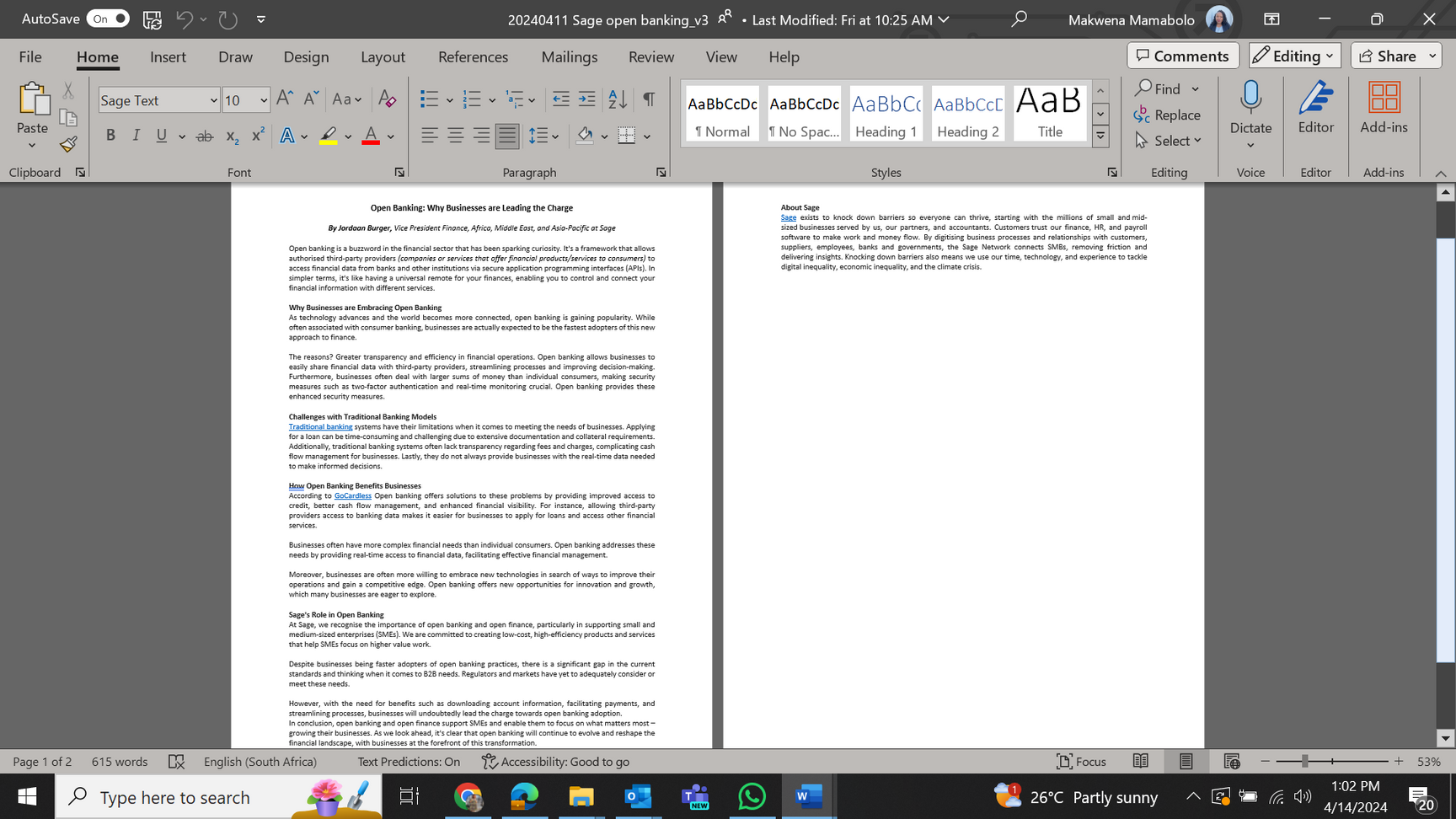The image size is (1456, 819).
Task: Open the File menu
Action: 30,56
